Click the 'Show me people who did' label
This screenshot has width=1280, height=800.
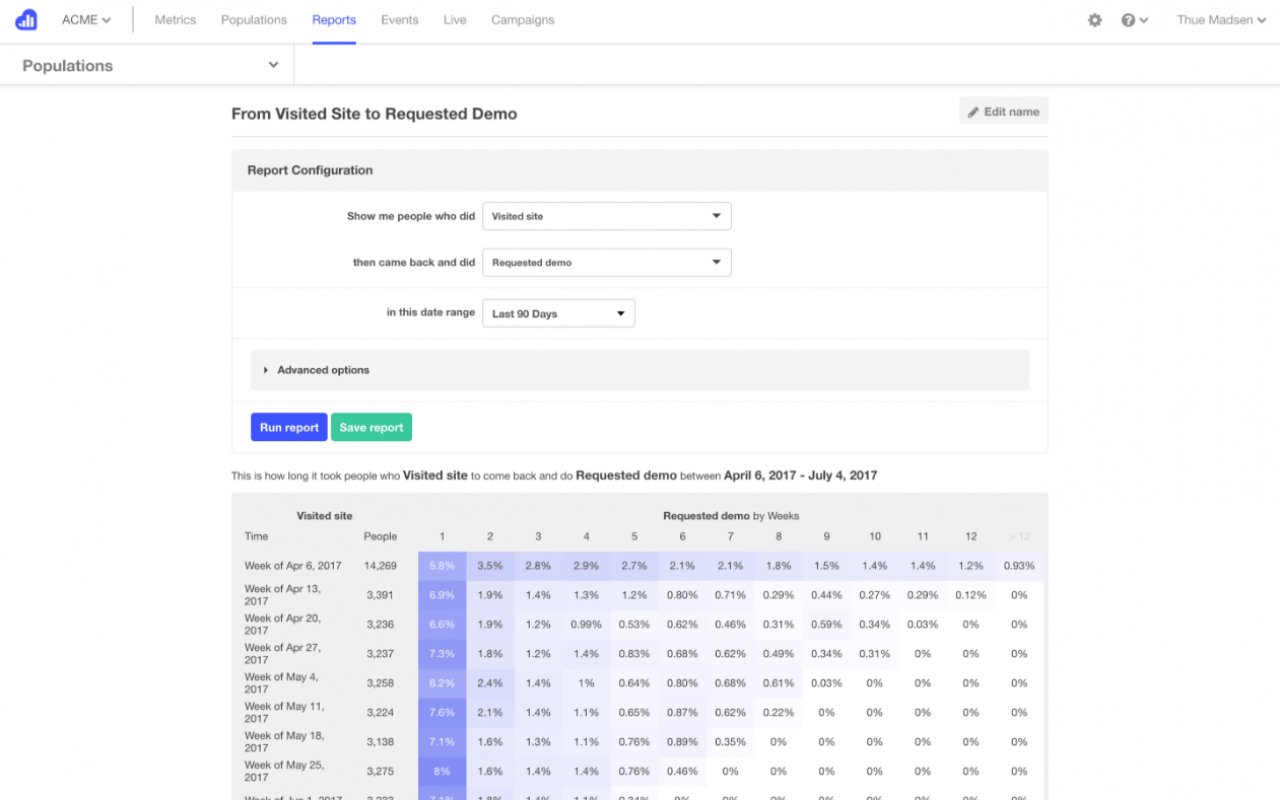point(411,216)
